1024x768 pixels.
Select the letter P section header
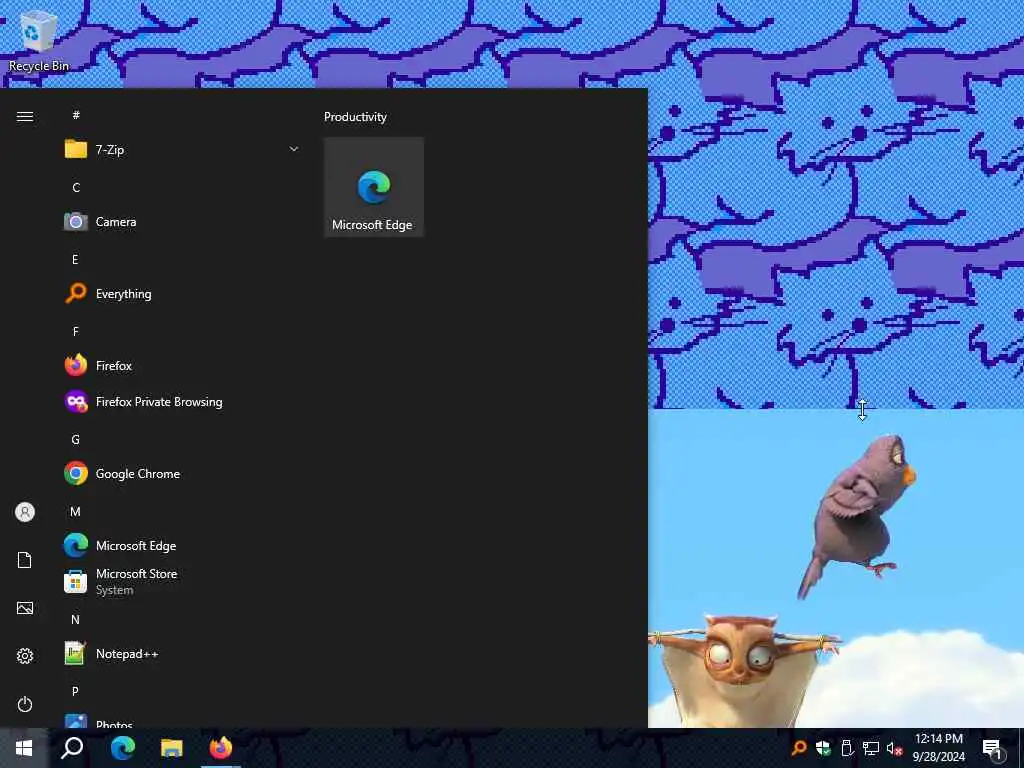(x=75, y=691)
